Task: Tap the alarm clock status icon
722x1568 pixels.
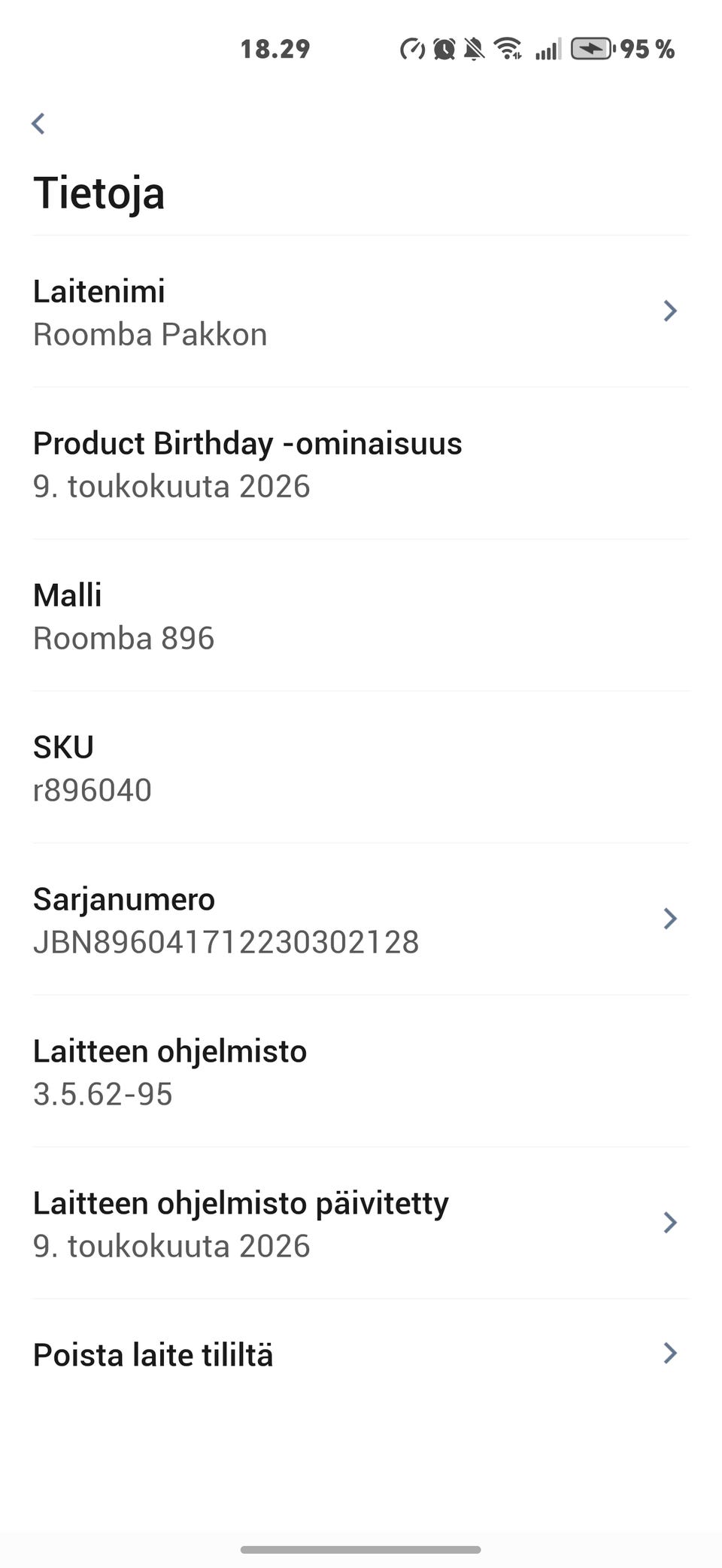Action: tap(444, 49)
